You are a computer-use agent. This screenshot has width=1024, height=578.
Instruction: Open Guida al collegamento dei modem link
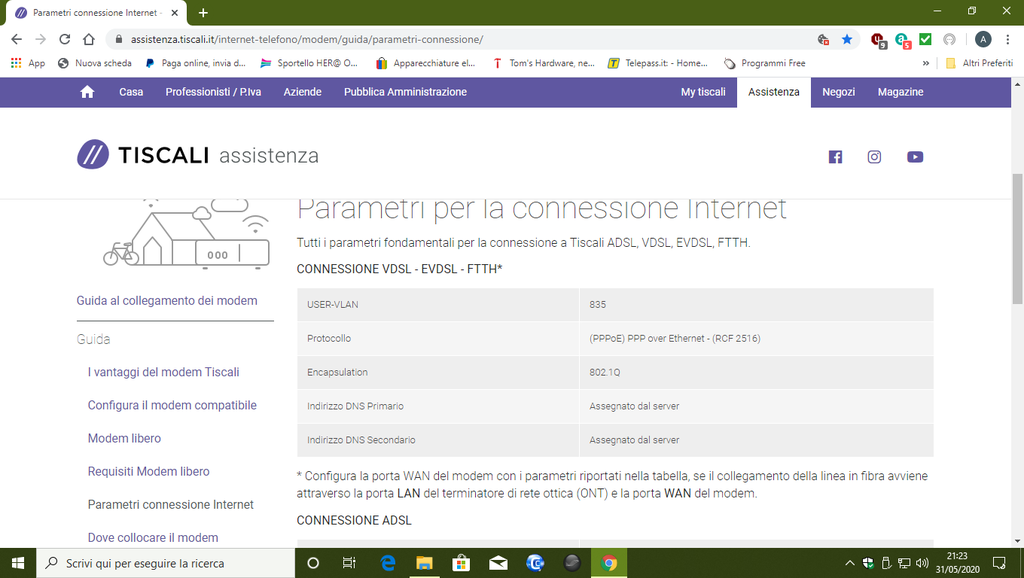(167, 300)
